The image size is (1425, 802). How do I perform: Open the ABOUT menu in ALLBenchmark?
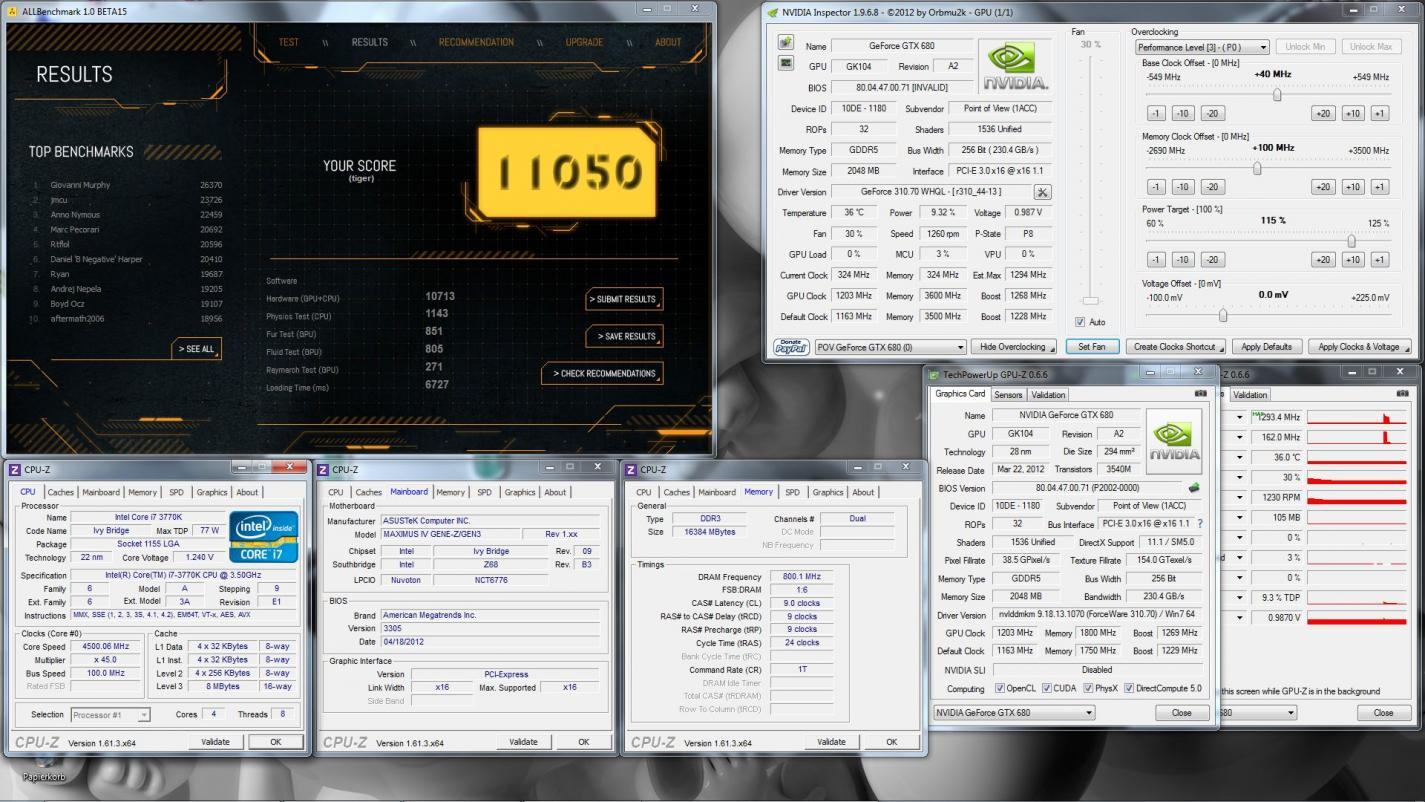(x=668, y=42)
